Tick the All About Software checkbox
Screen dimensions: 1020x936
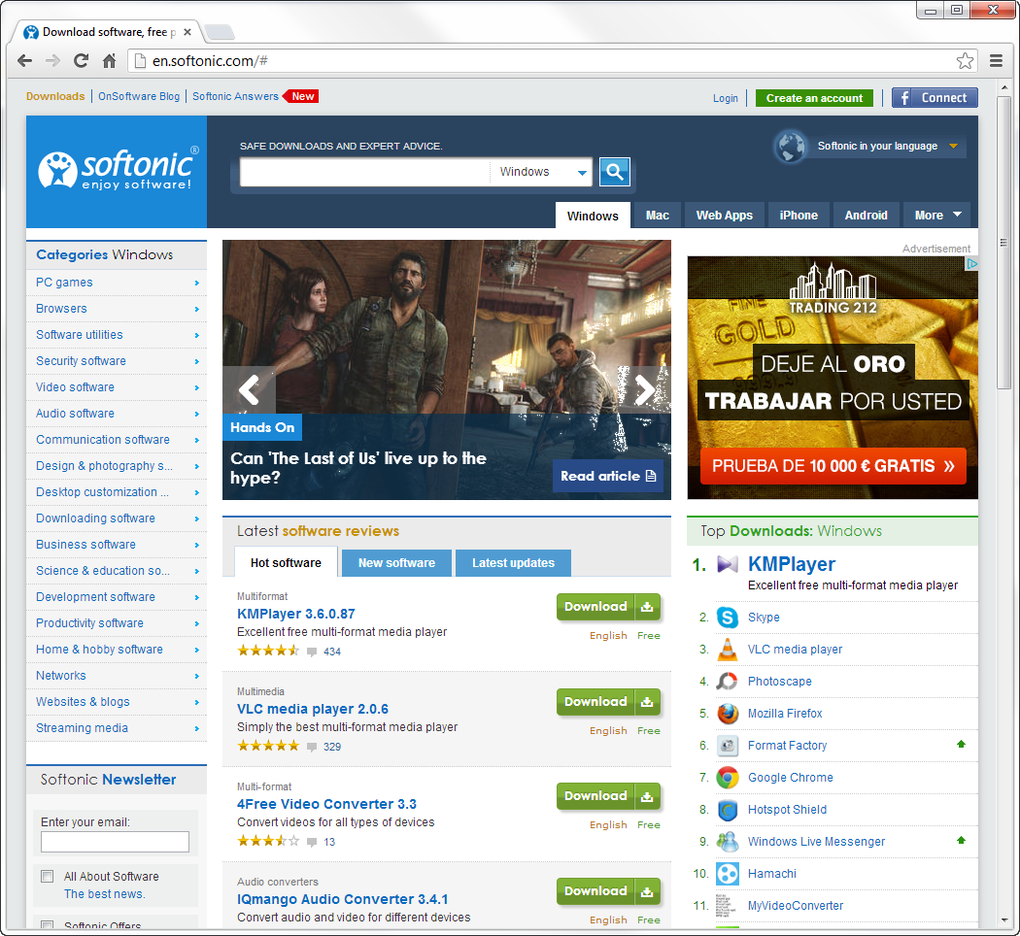pos(47,876)
